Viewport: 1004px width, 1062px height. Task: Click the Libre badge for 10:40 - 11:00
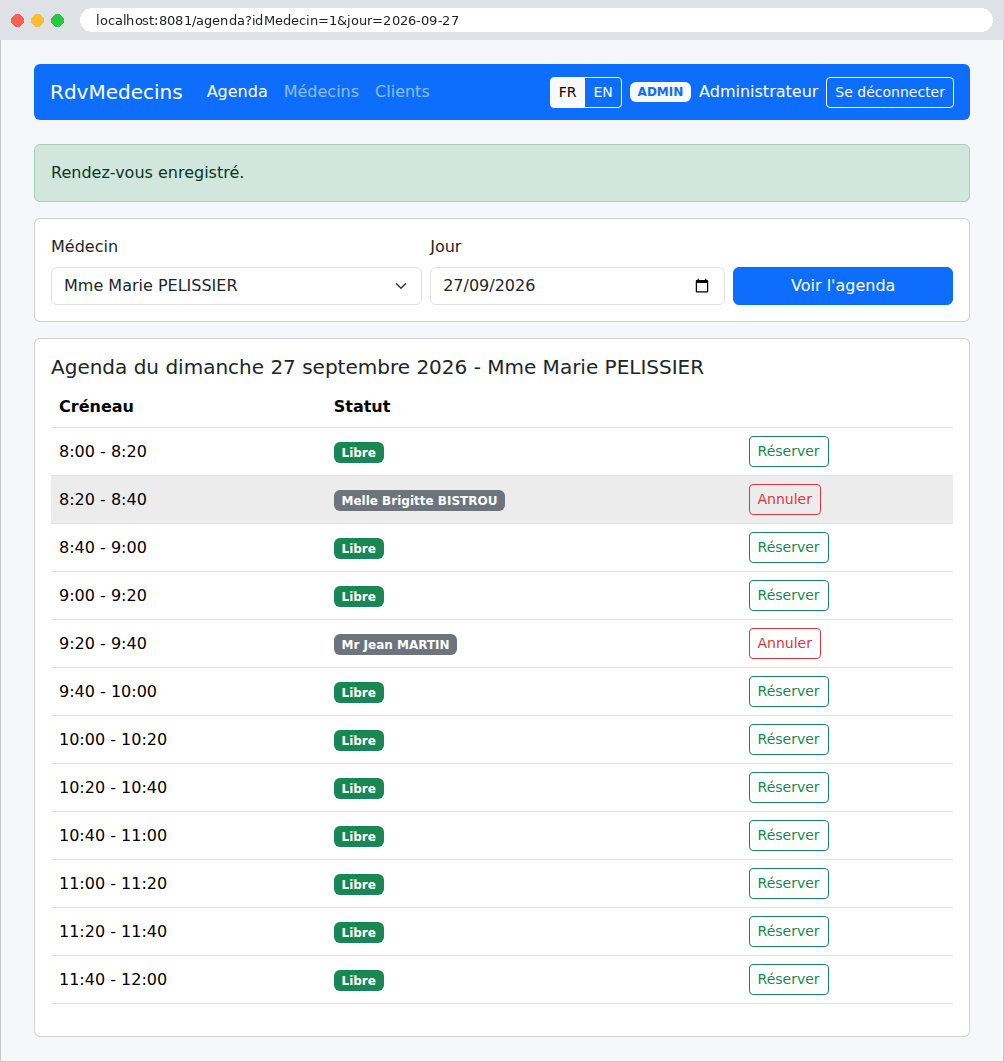[358, 837]
